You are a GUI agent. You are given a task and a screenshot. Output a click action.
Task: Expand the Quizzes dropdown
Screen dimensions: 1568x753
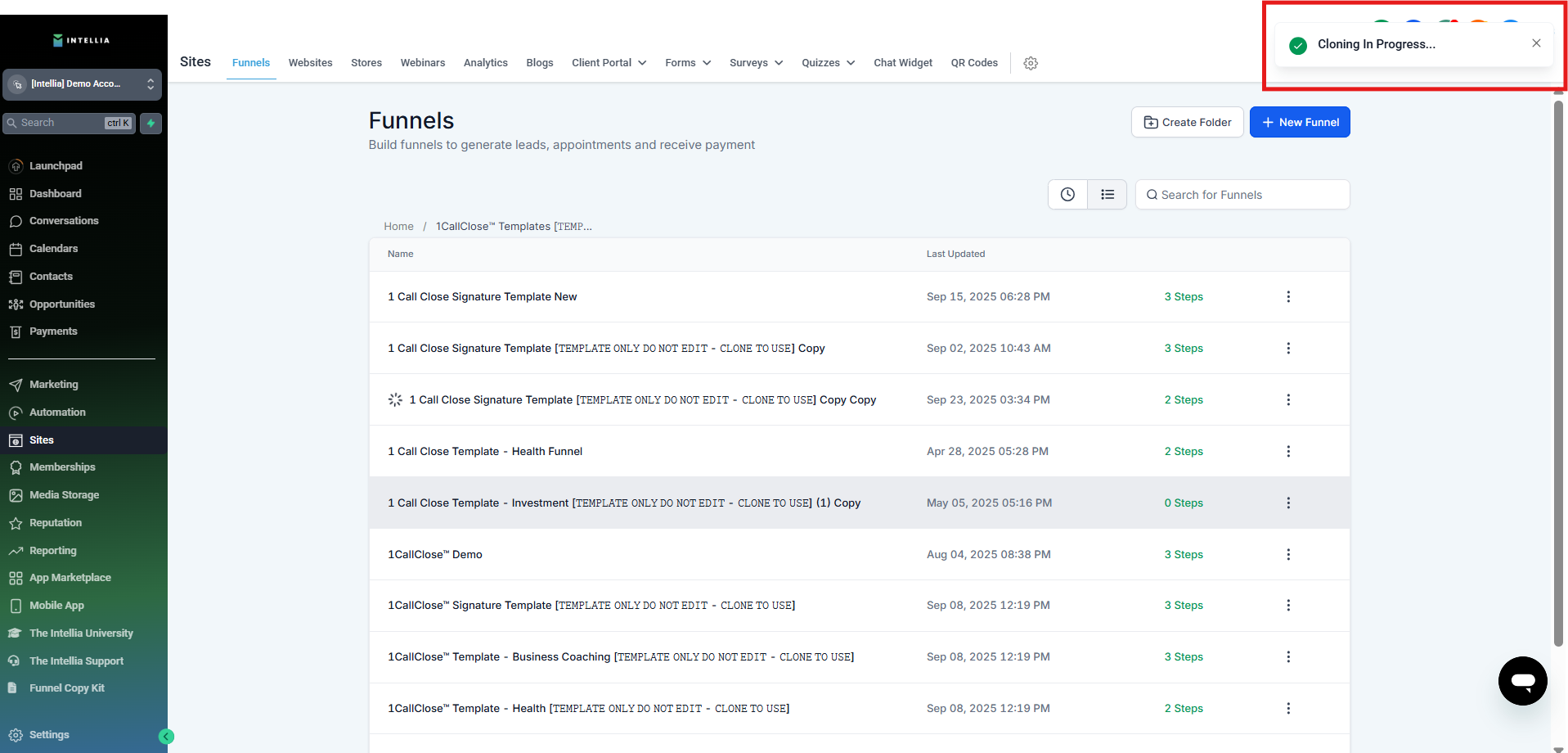[x=828, y=63]
